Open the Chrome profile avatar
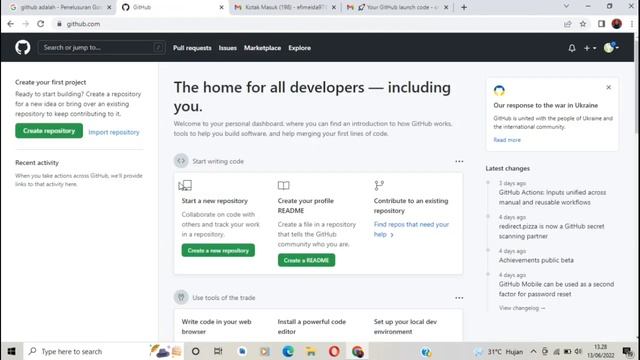This screenshot has width=640, height=360. pyautogui.click(x=617, y=24)
